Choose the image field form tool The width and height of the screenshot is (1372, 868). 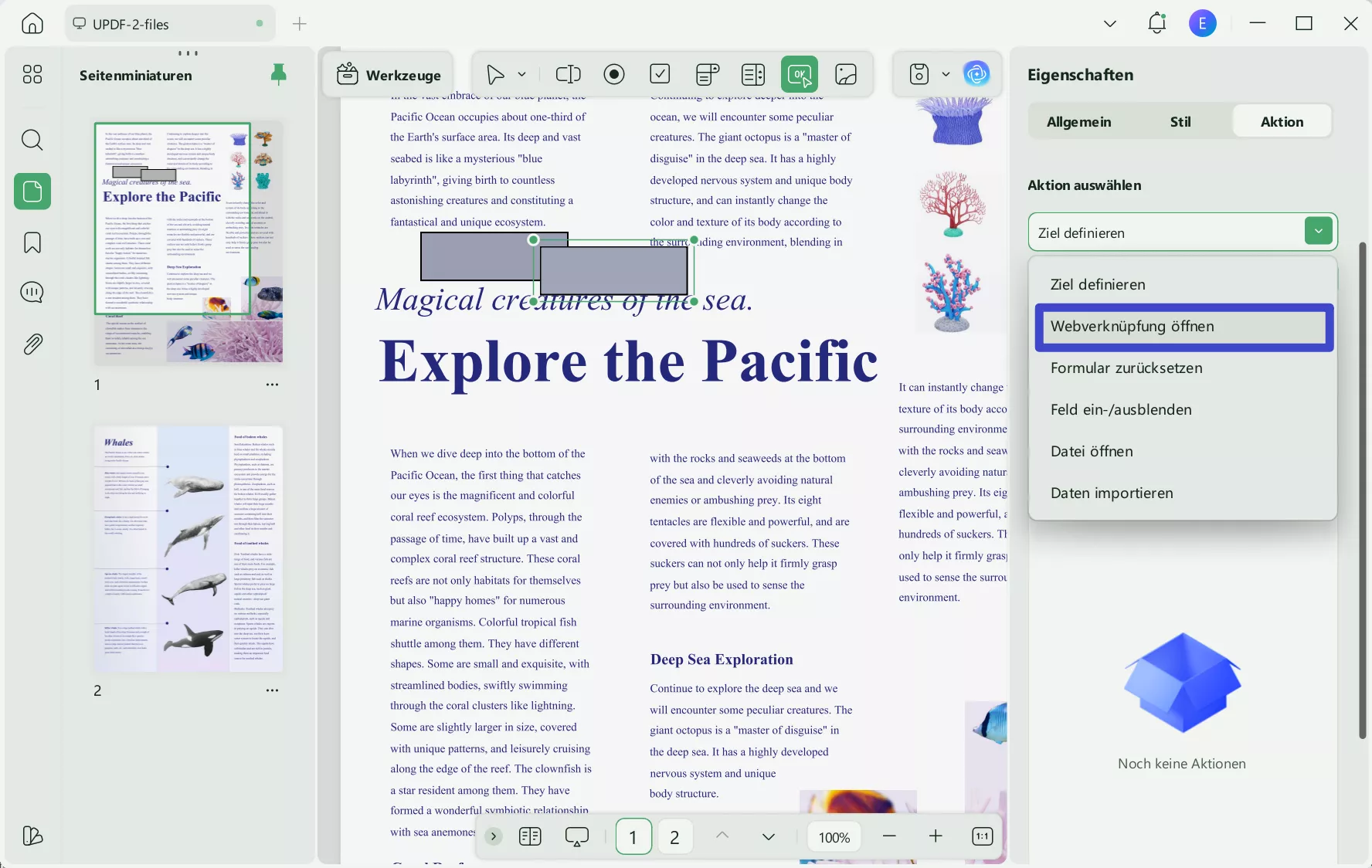(846, 74)
